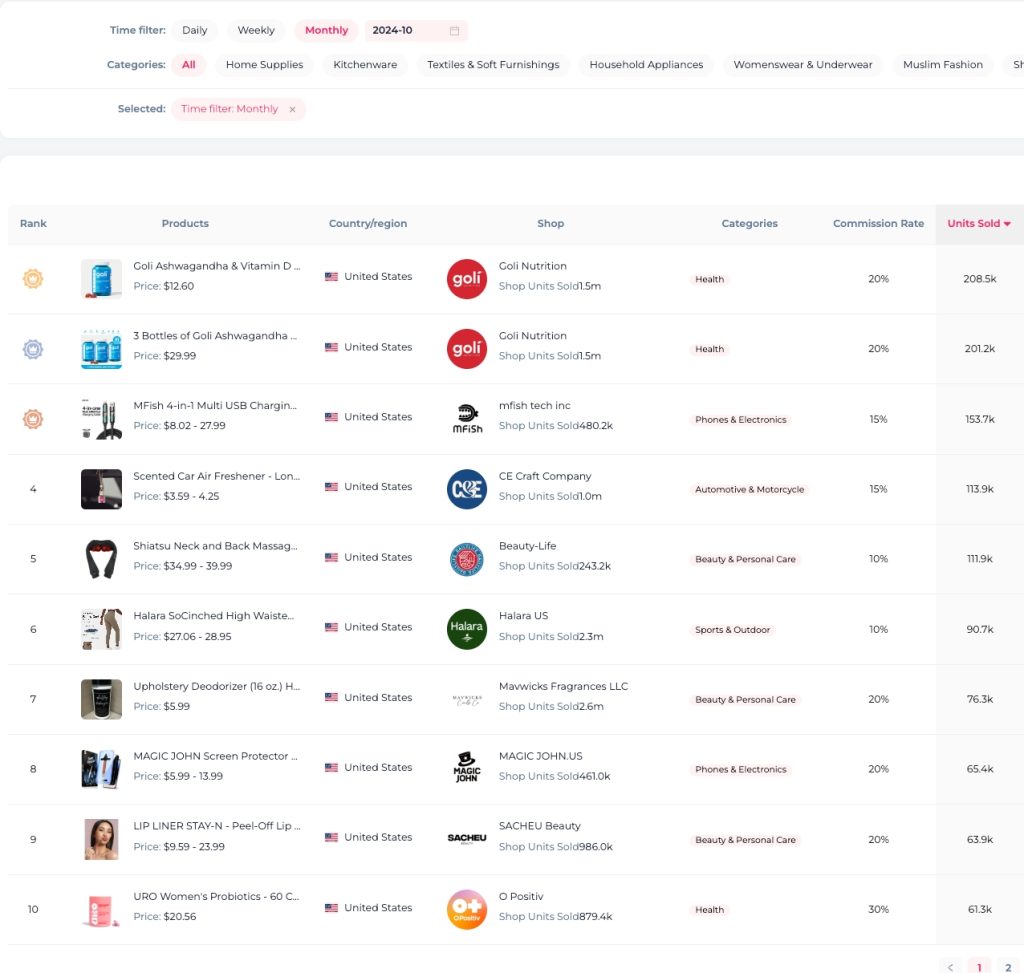Switch time filter to Daily

click(194, 31)
